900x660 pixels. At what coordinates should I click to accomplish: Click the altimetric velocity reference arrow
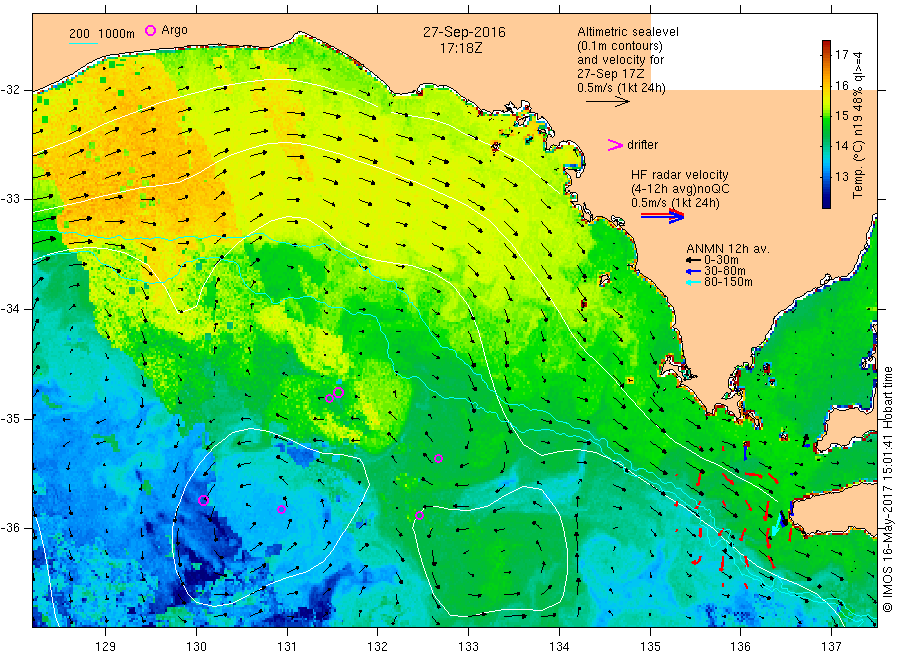click(607, 102)
